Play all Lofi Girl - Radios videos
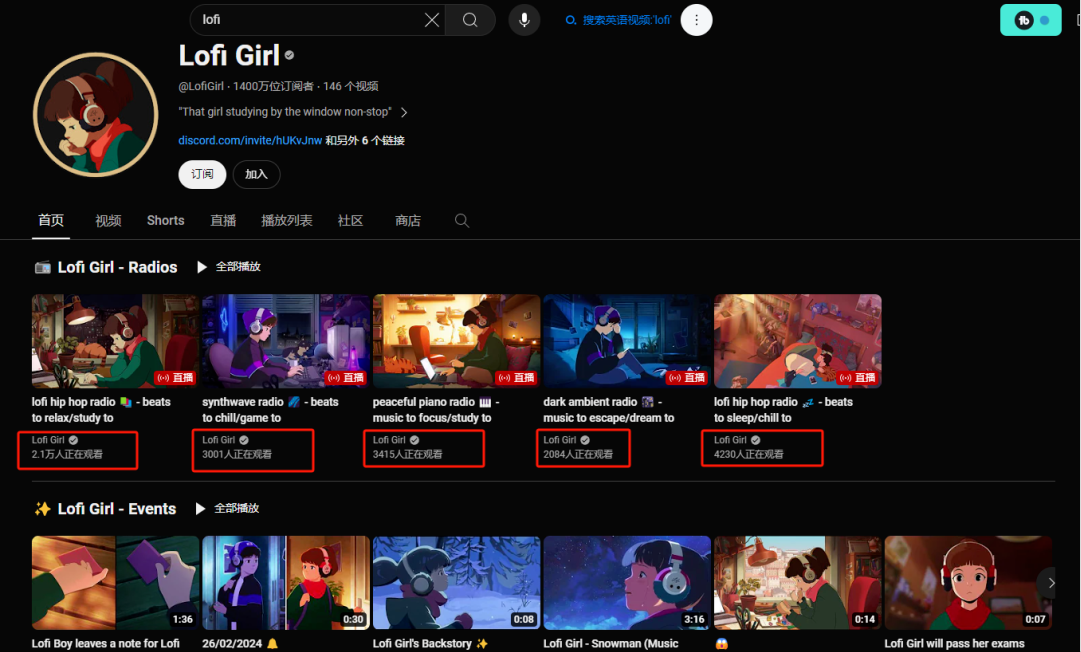The width and height of the screenshot is (1081, 652). click(229, 267)
